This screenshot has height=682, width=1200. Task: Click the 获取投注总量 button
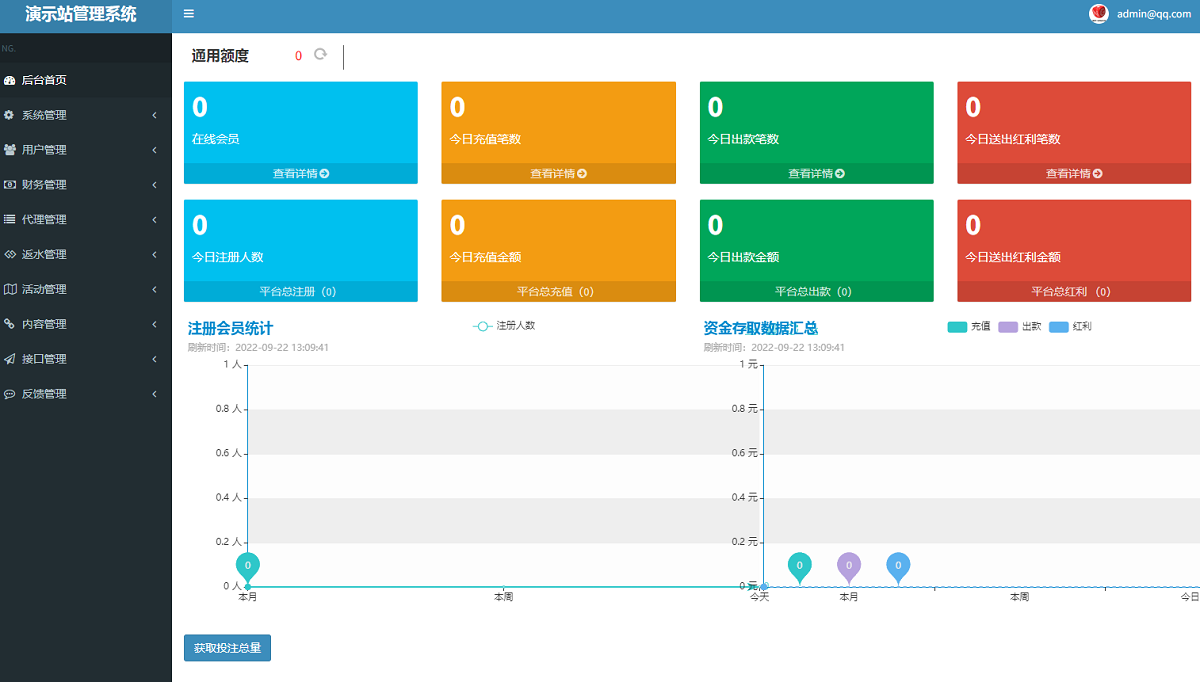coord(227,648)
